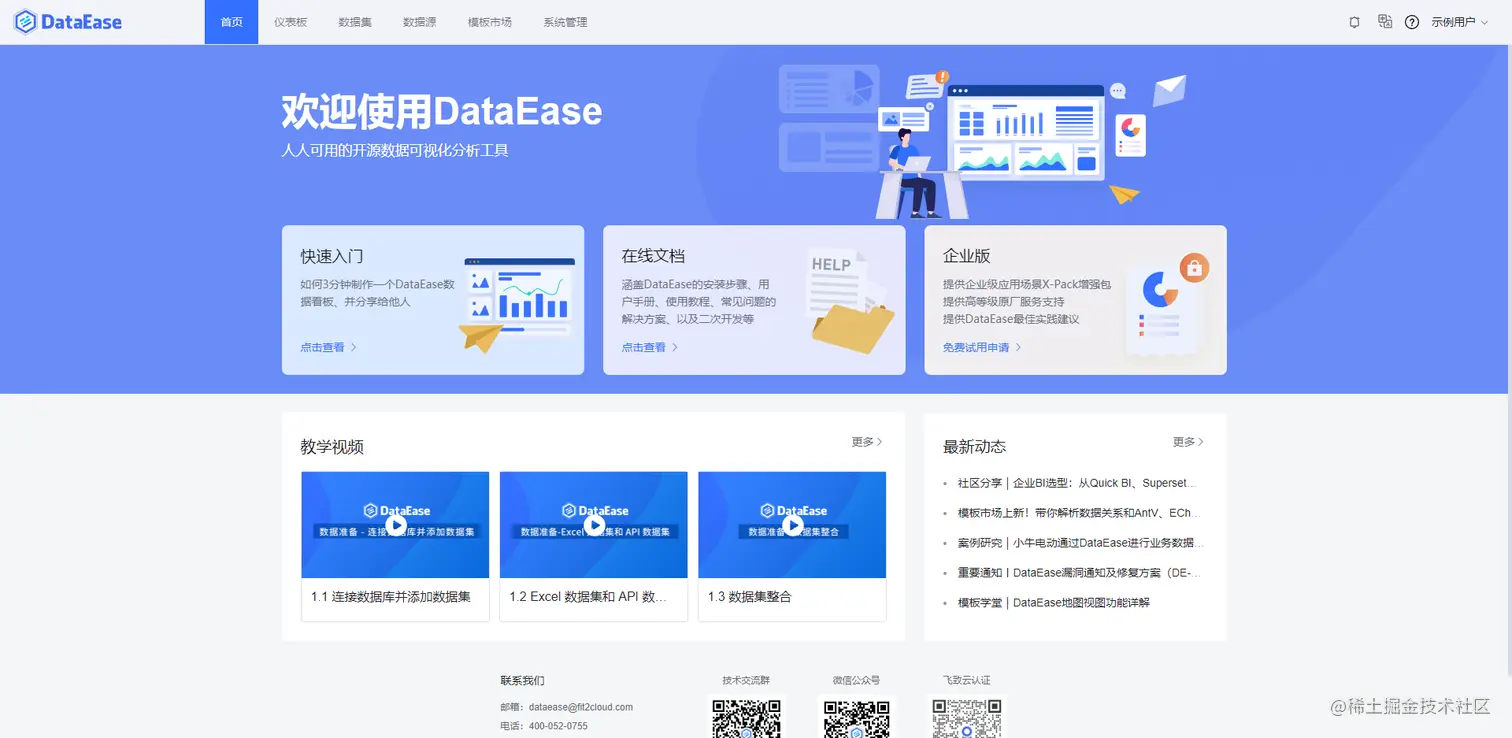Open 系统管理 in the top nav

[566, 22]
